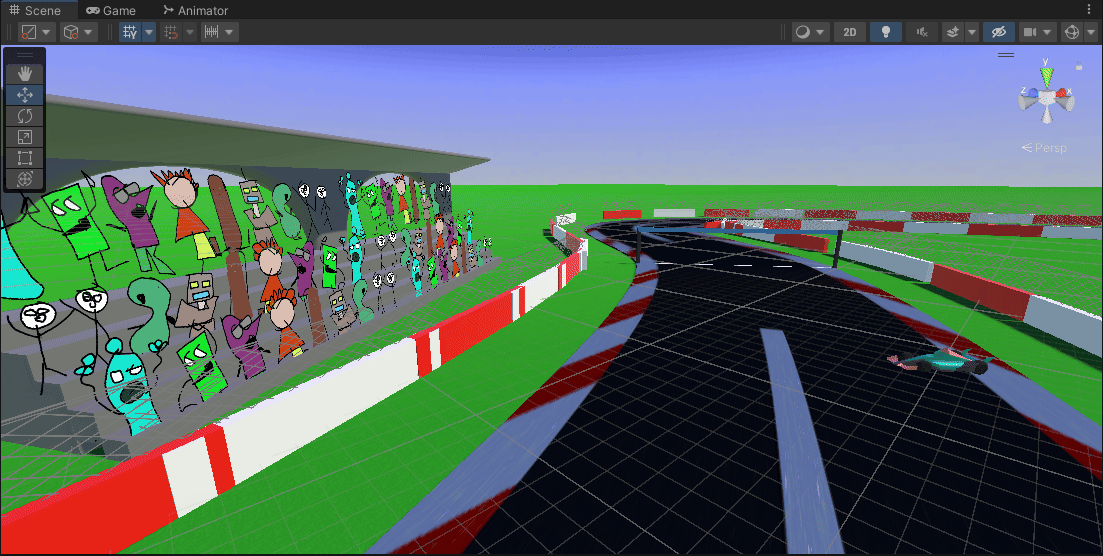Viewport: 1103px width, 556px height.
Task: Open the grid snapping dropdown arrow
Action: 189,32
